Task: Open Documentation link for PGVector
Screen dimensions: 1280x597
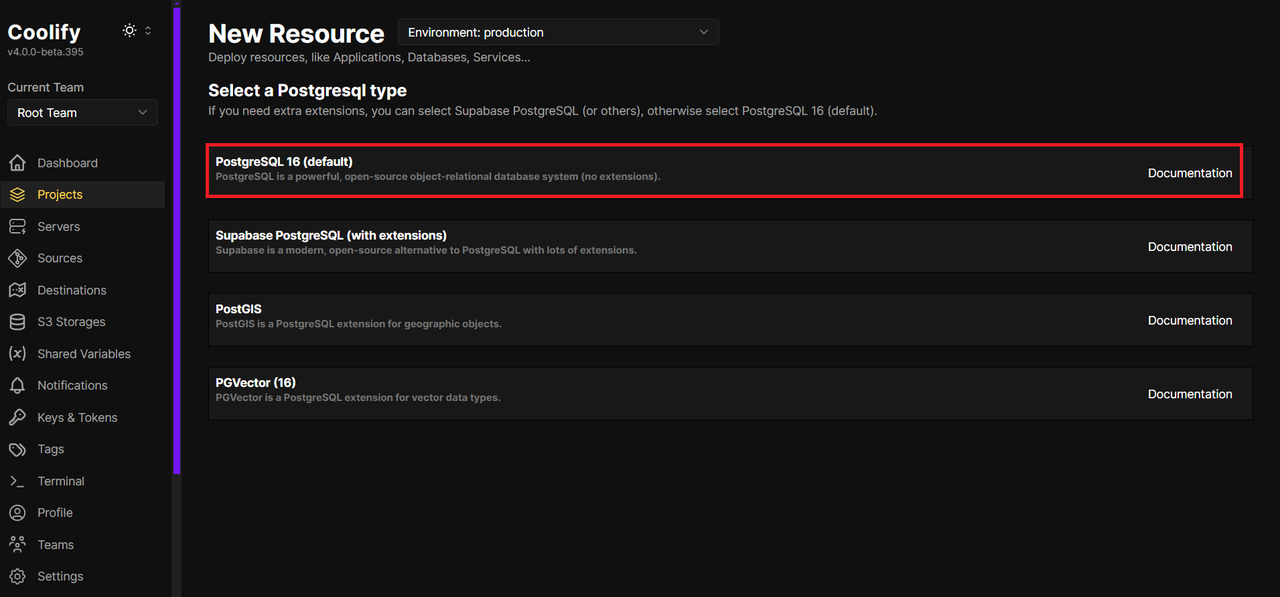Action: pos(1190,394)
